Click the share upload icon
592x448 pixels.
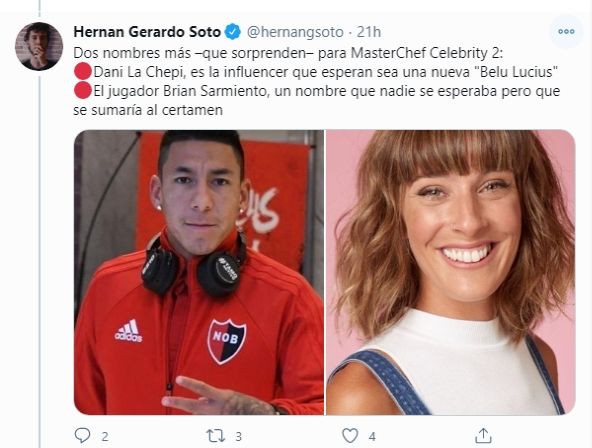pyautogui.click(x=483, y=436)
